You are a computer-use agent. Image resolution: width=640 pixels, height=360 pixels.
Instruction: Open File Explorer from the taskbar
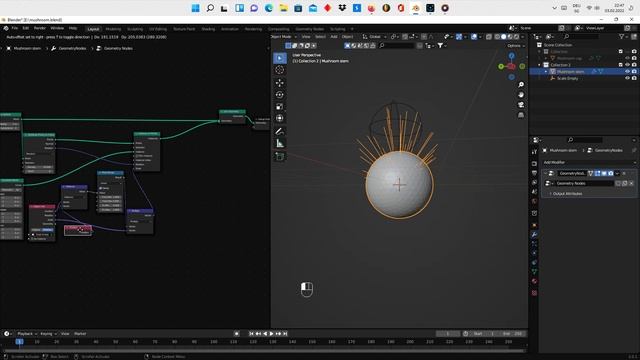click(283, 8)
